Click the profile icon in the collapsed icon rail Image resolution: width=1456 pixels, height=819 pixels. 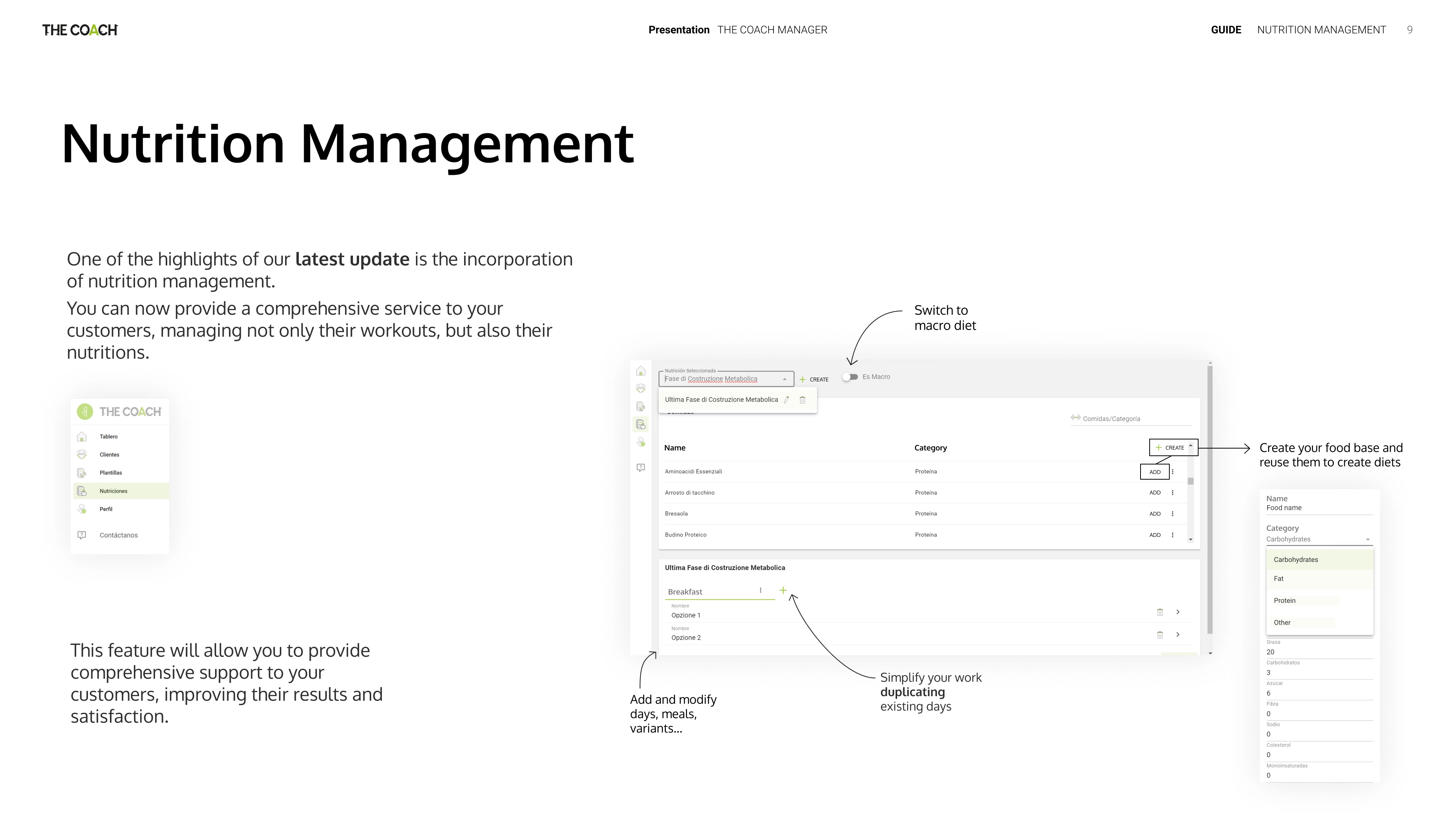(x=640, y=442)
